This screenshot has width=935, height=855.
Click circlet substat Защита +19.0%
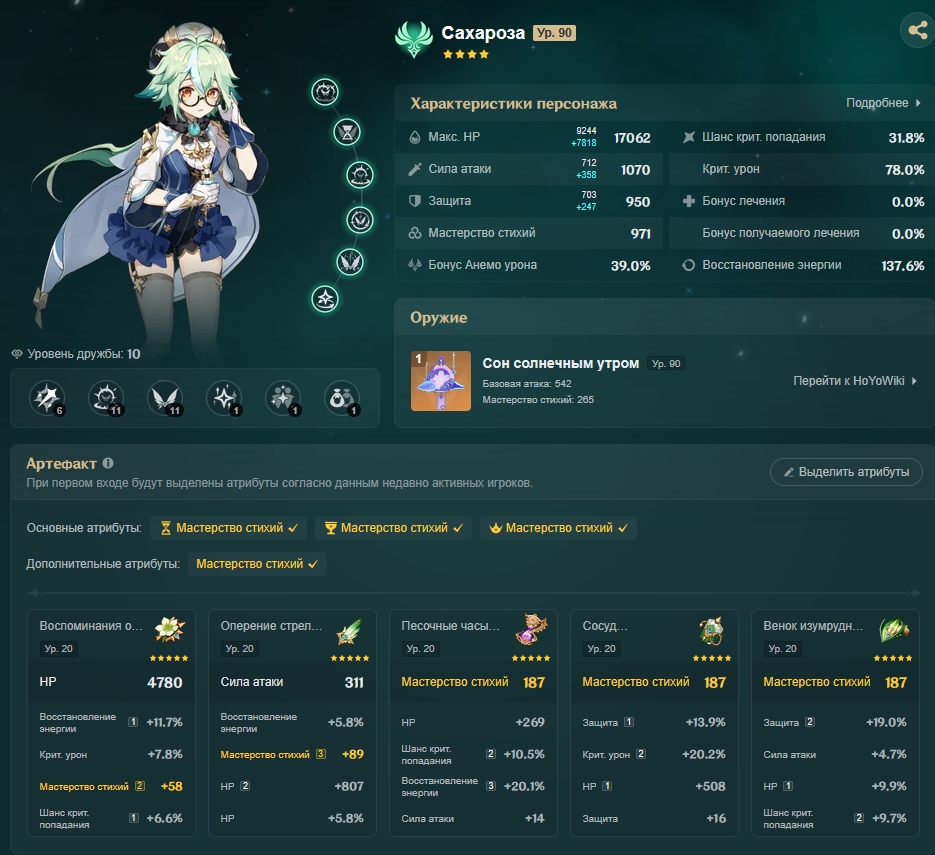click(x=835, y=722)
